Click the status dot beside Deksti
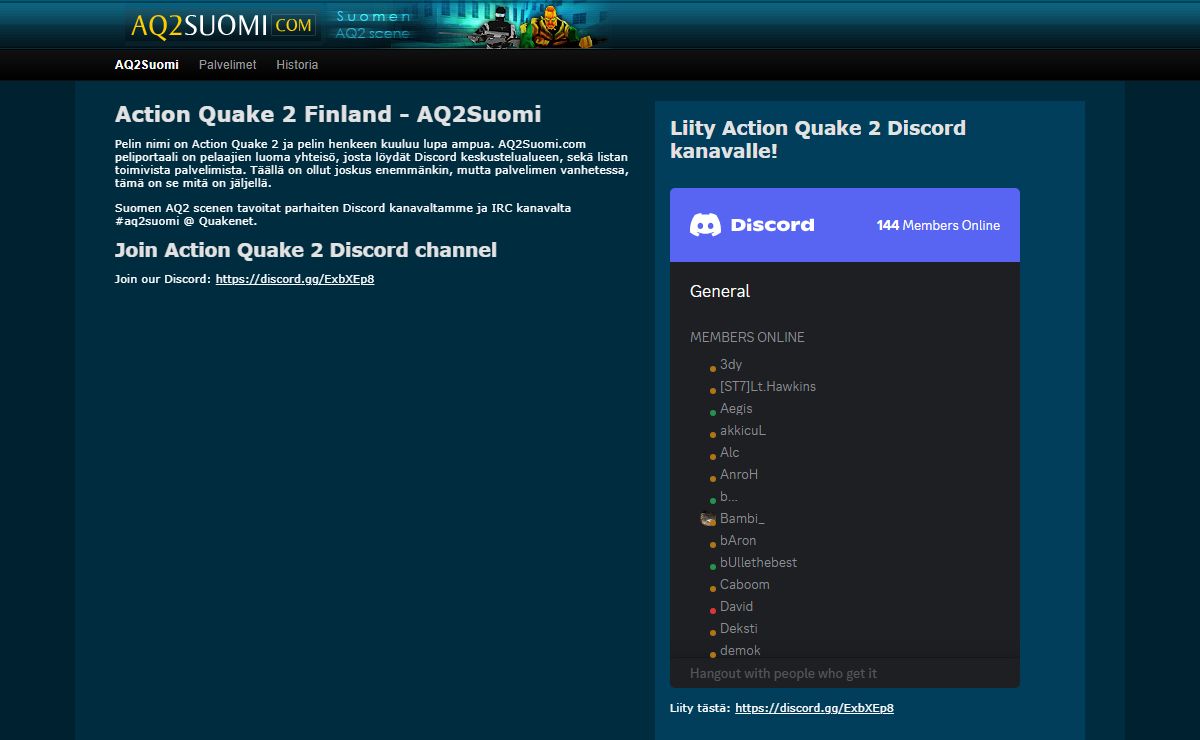This screenshot has height=740, width=1200. tap(713, 631)
